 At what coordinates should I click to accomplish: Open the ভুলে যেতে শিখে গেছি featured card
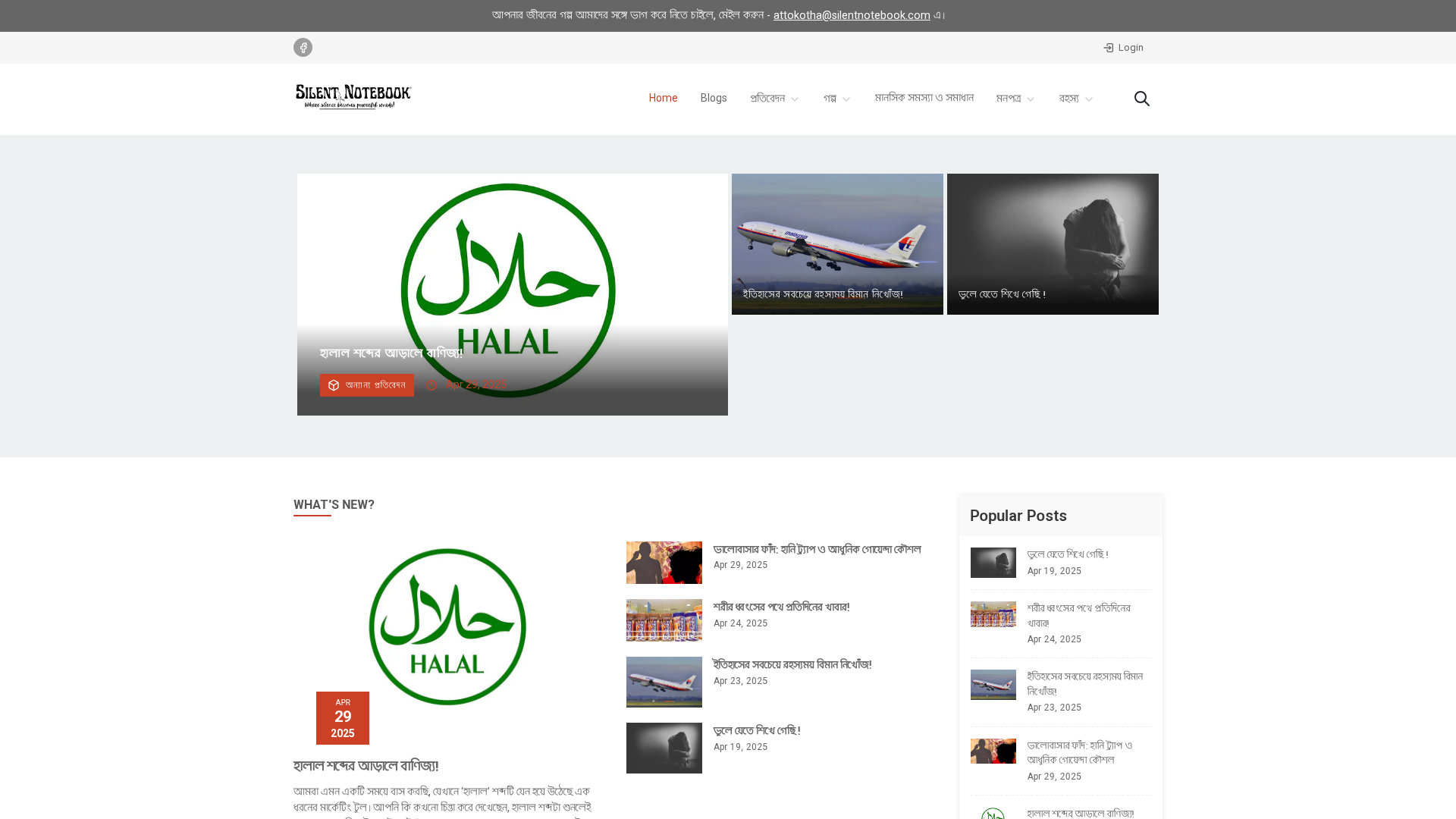(x=1053, y=244)
